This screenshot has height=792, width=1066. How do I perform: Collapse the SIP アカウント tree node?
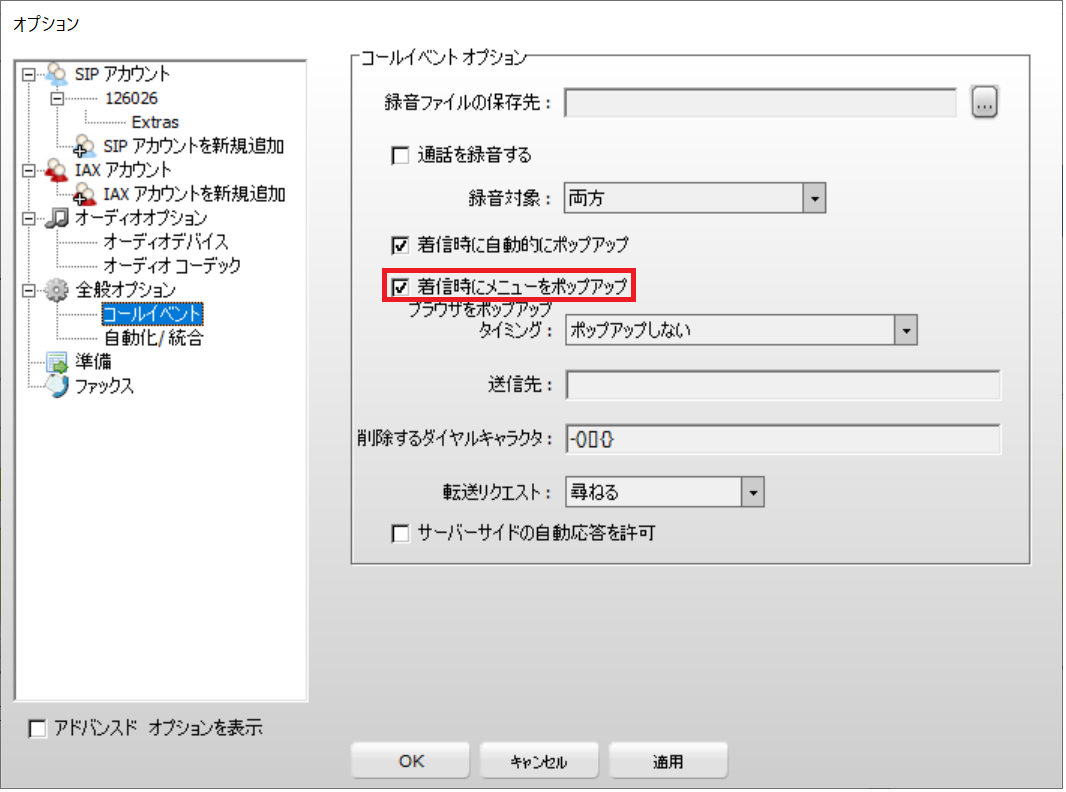(29, 75)
